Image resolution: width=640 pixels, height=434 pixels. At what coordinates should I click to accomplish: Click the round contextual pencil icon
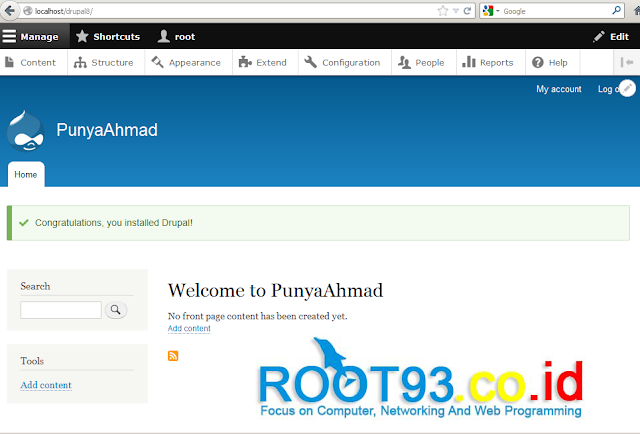click(x=627, y=88)
